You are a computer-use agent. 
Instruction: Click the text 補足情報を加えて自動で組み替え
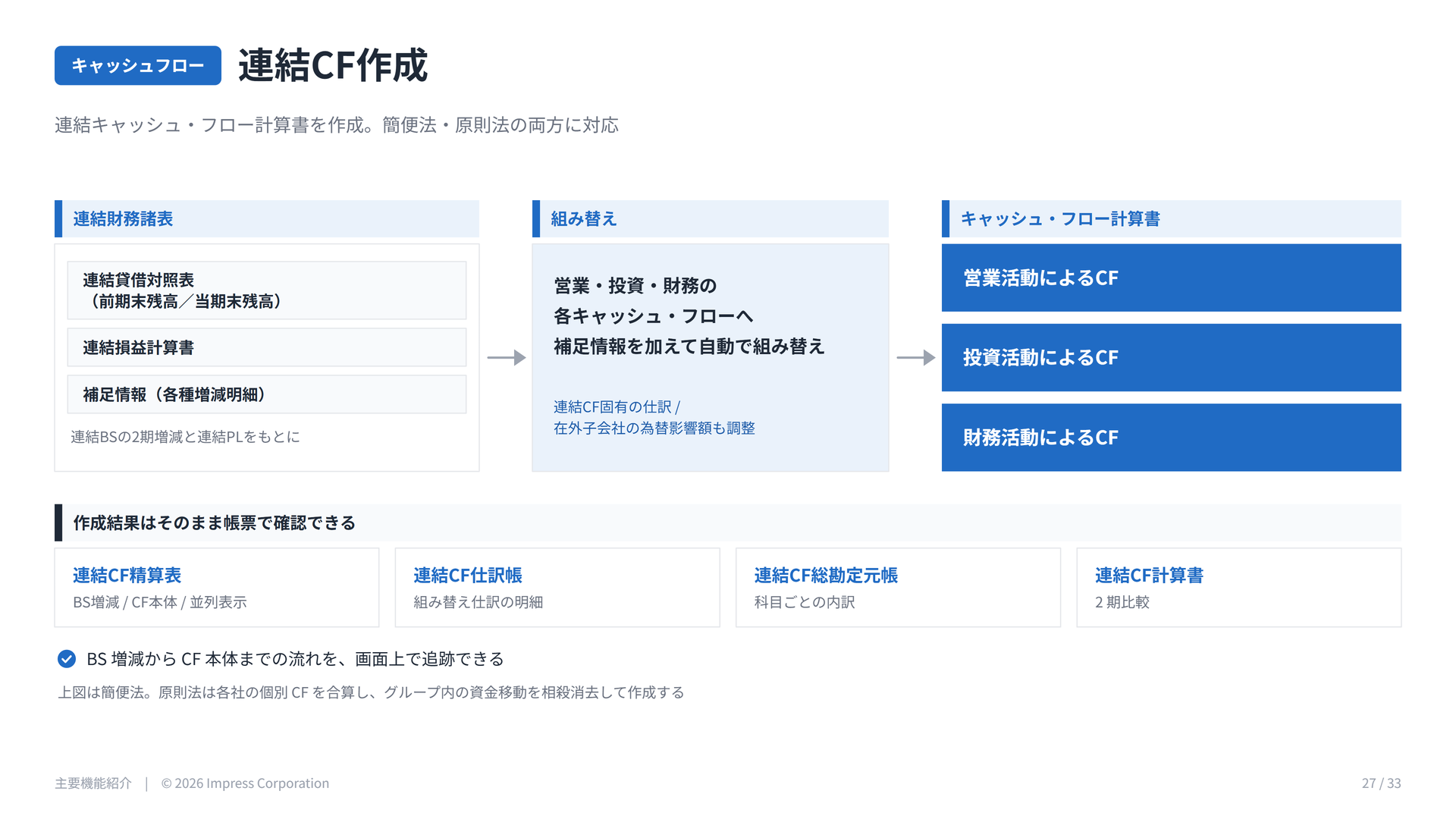point(689,347)
